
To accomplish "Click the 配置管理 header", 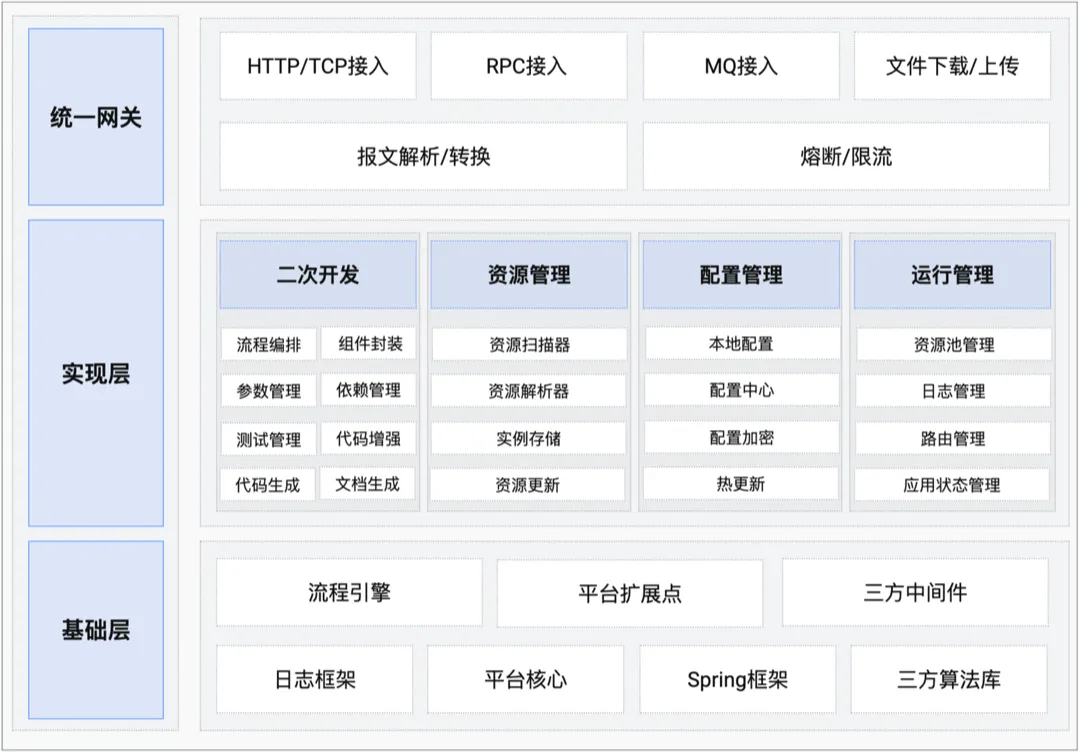I will point(740,274).
